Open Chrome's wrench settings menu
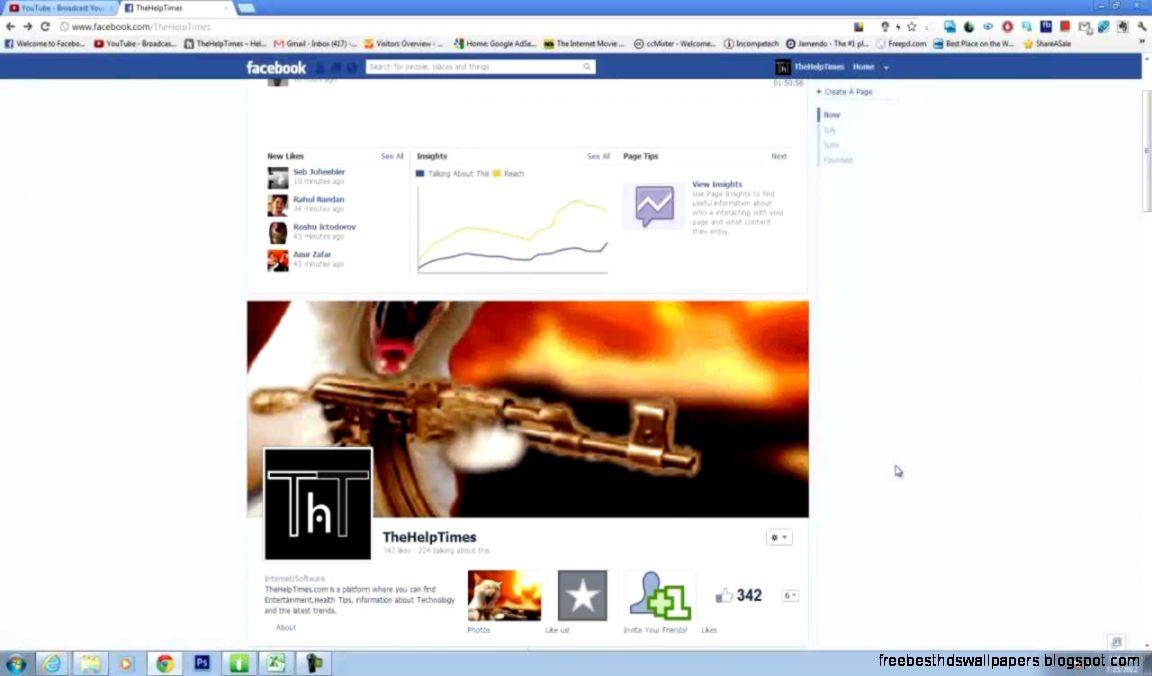The image size is (1152, 676). click(1142, 26)
